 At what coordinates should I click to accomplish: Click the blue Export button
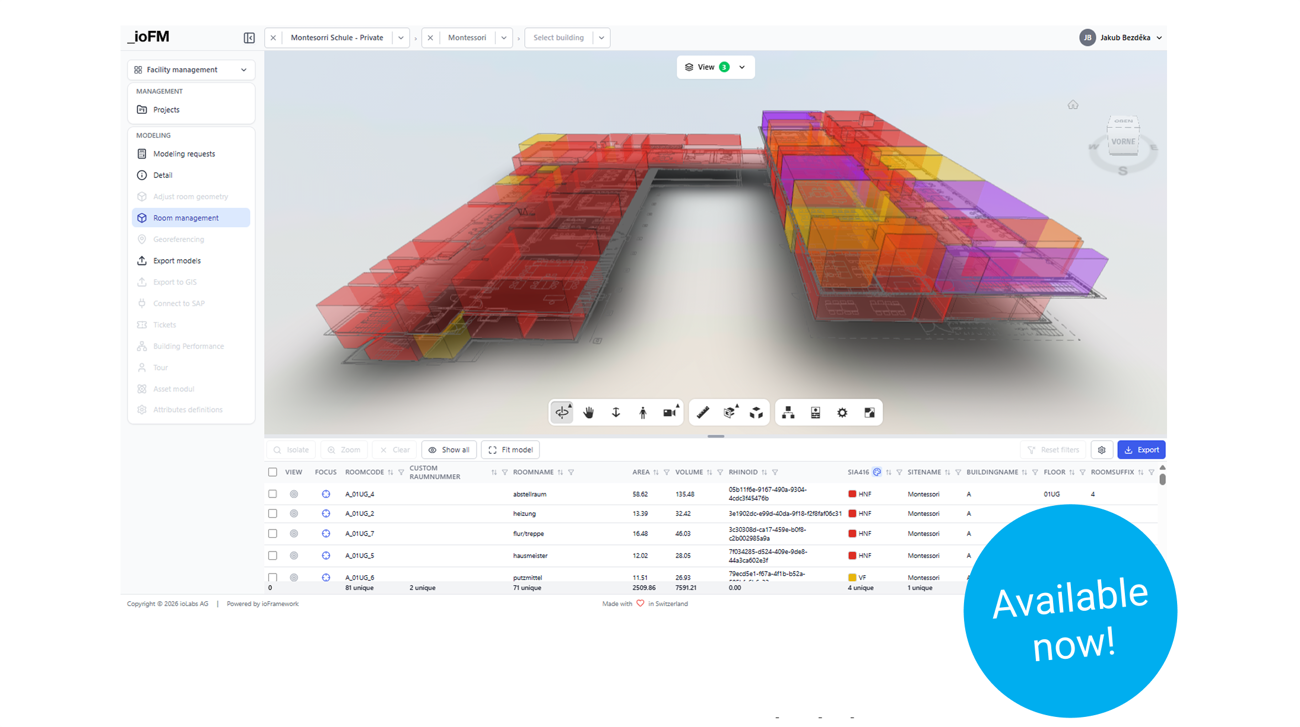click(1141, 449)
